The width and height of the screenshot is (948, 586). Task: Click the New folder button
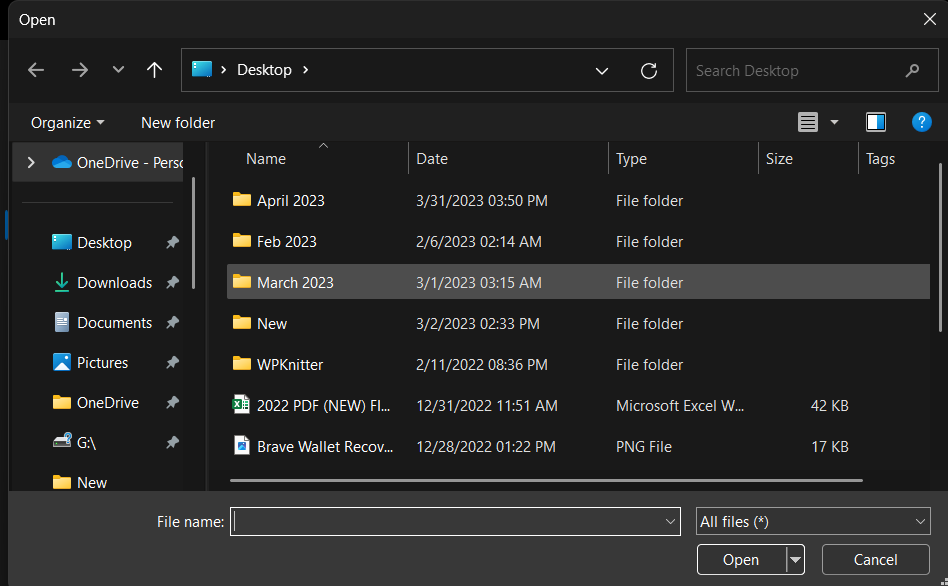pos(178,122)
